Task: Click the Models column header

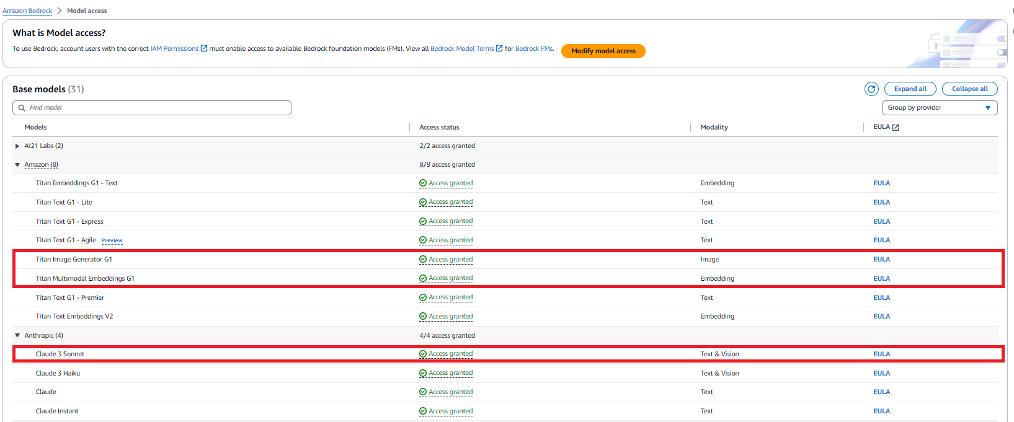Action: coord(36,127)
